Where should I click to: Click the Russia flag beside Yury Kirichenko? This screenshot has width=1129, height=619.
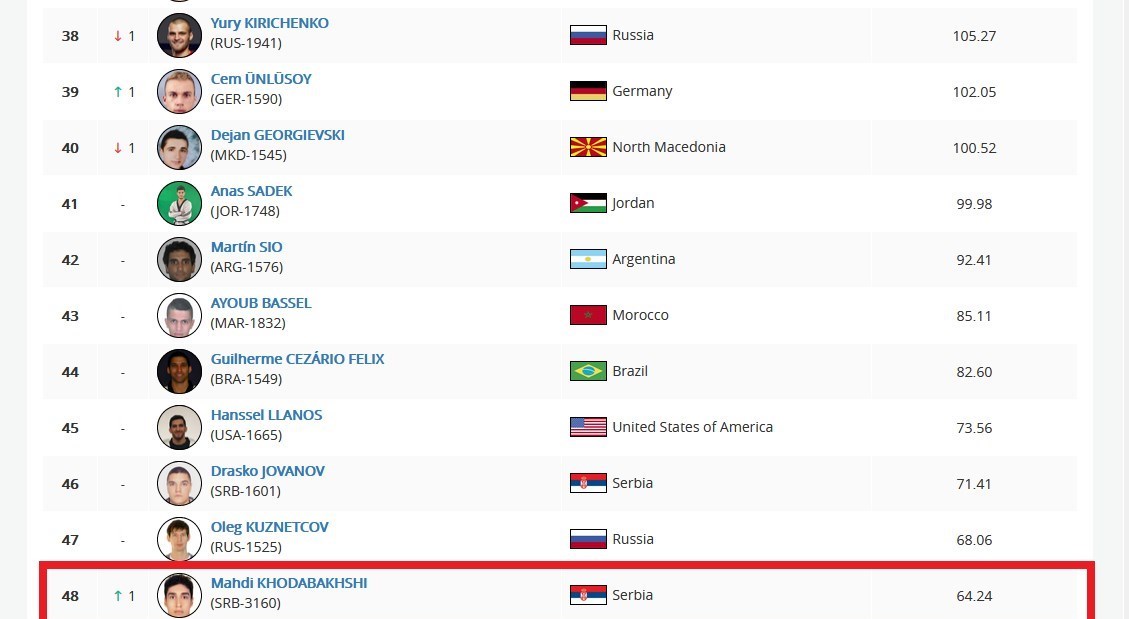point(588,35)
